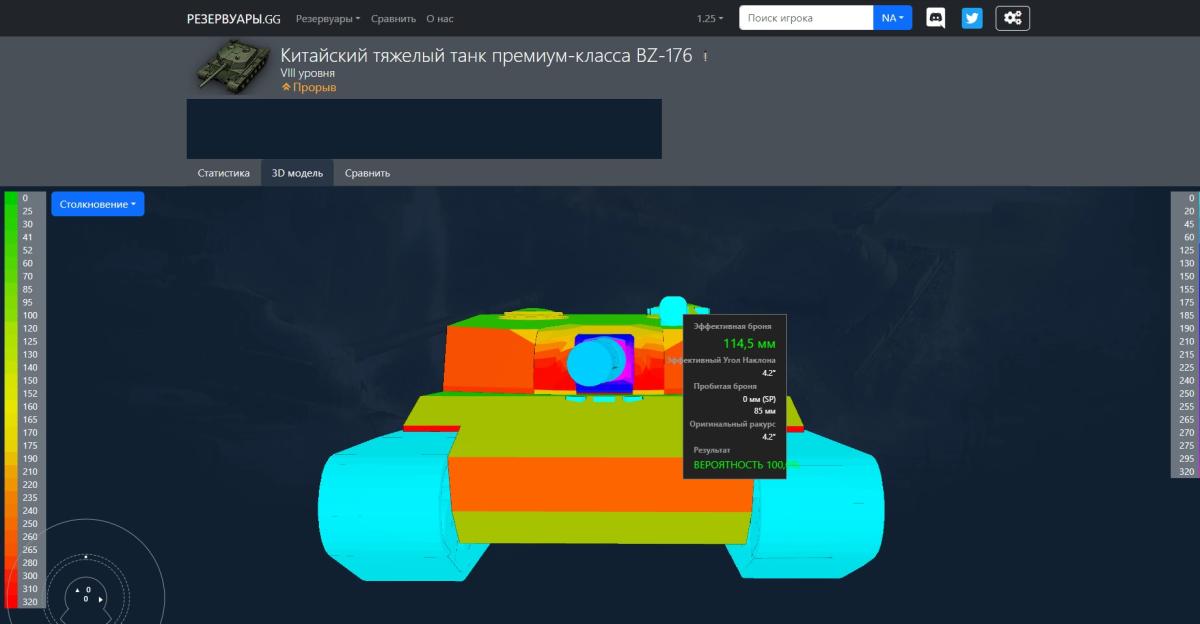Click the 0 мм (SP) value in tooltip
The height and width of the screenshot is (624, 1200).
(x=759, y=399)
